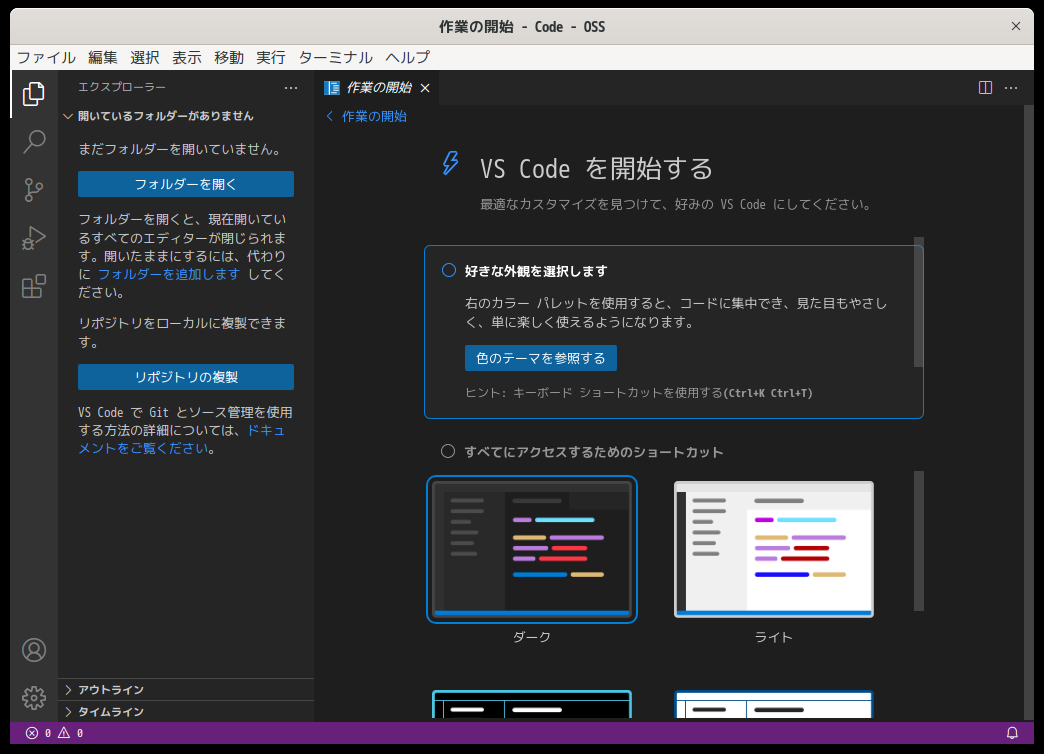Open the 表示 menu

click(x=186, y=57)
